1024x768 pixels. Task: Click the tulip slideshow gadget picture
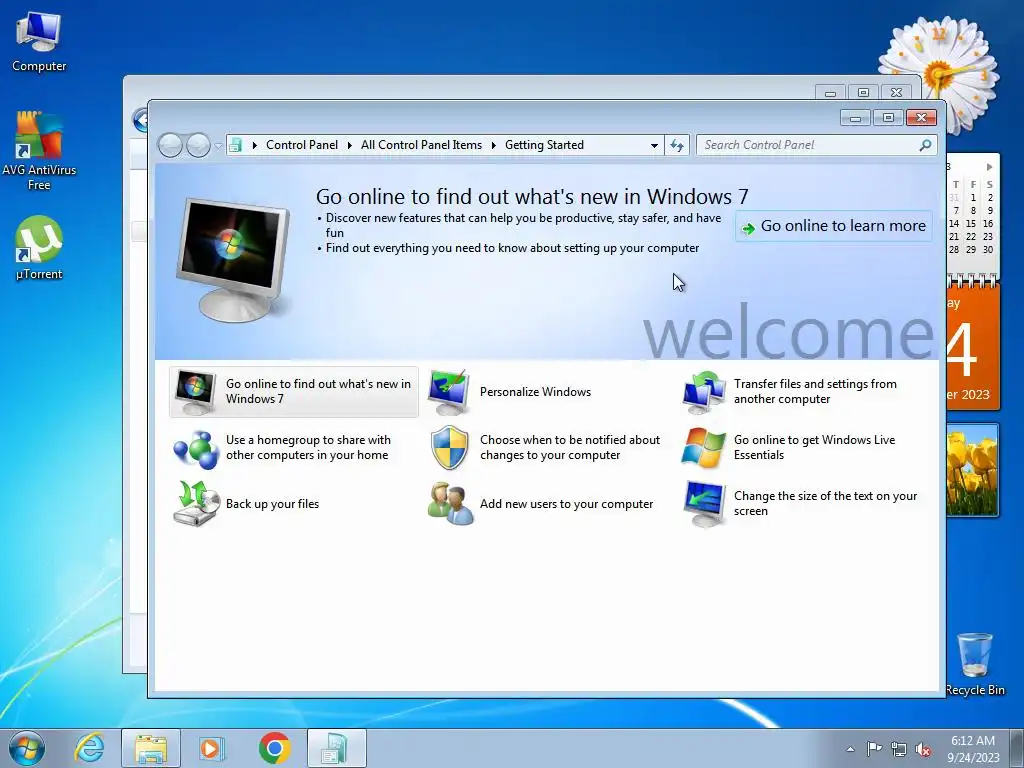point(972,470)
